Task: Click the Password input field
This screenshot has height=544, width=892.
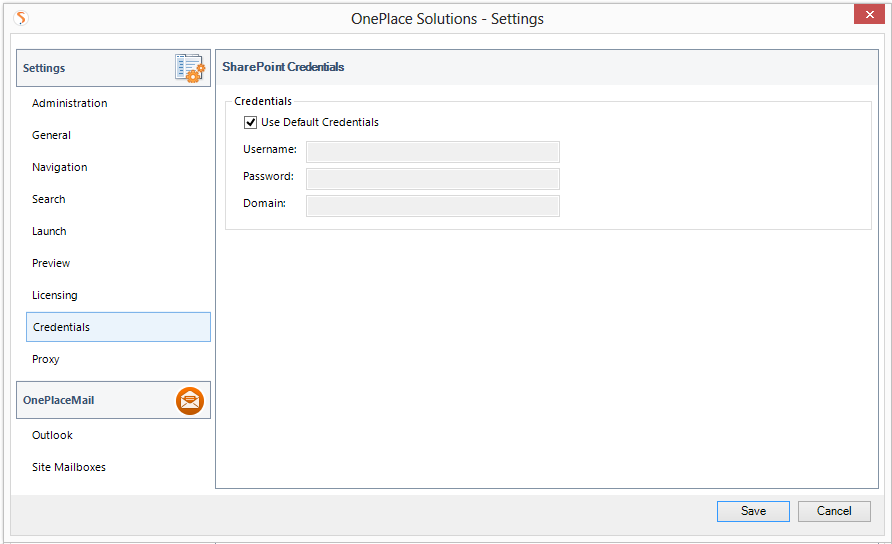Action: [x=432, y=178]
